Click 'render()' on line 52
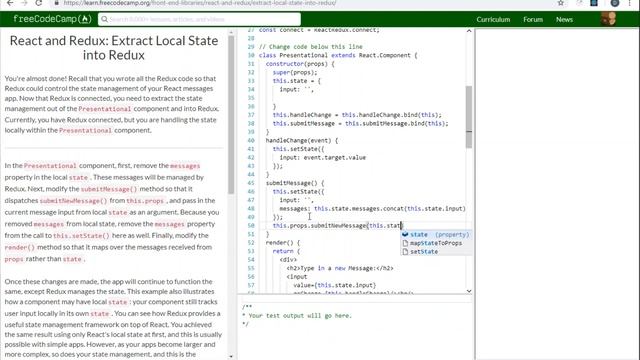The image size is (640, 360). (280, 243)
